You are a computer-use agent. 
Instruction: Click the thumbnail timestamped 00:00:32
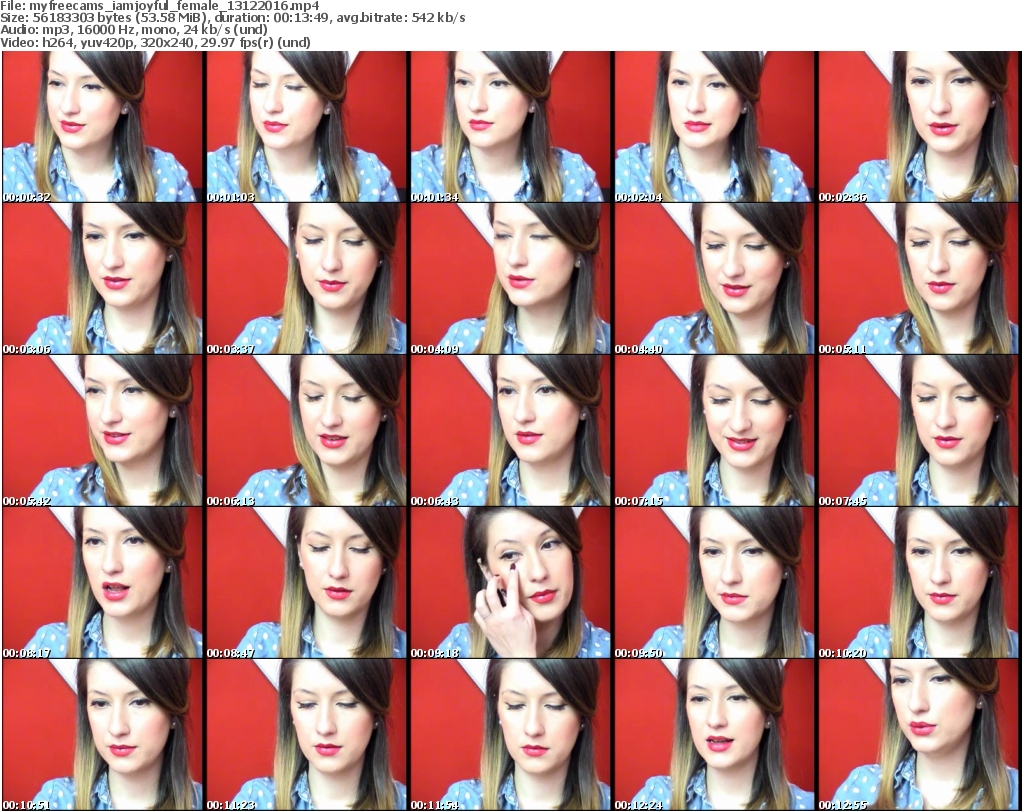pos(102,127)
